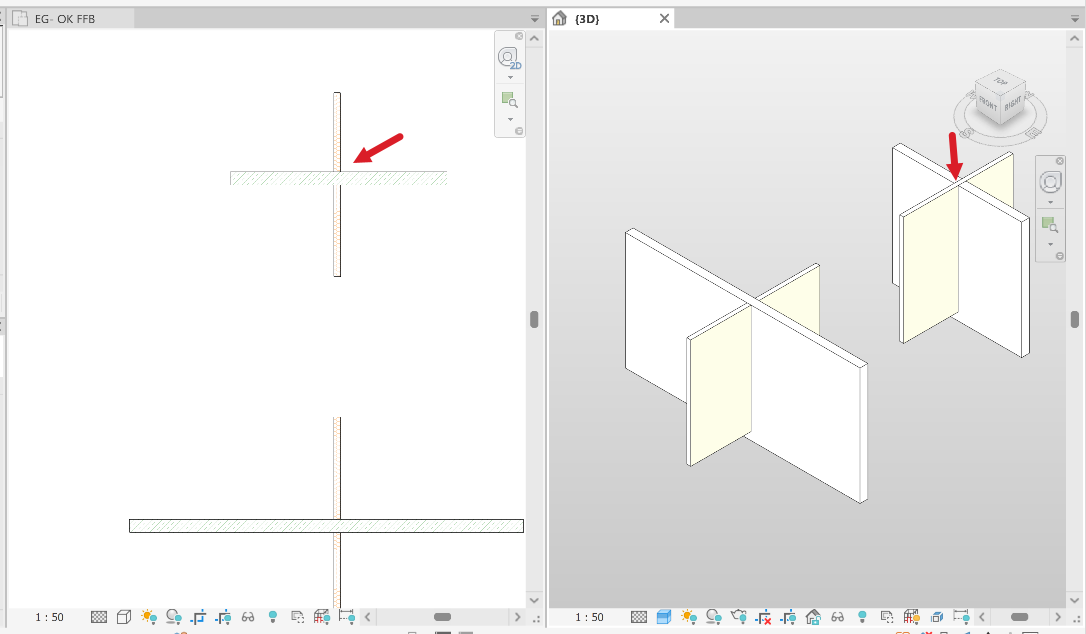Click up arrow of floor plan vertical scrollbar

[x=534, y=38]
